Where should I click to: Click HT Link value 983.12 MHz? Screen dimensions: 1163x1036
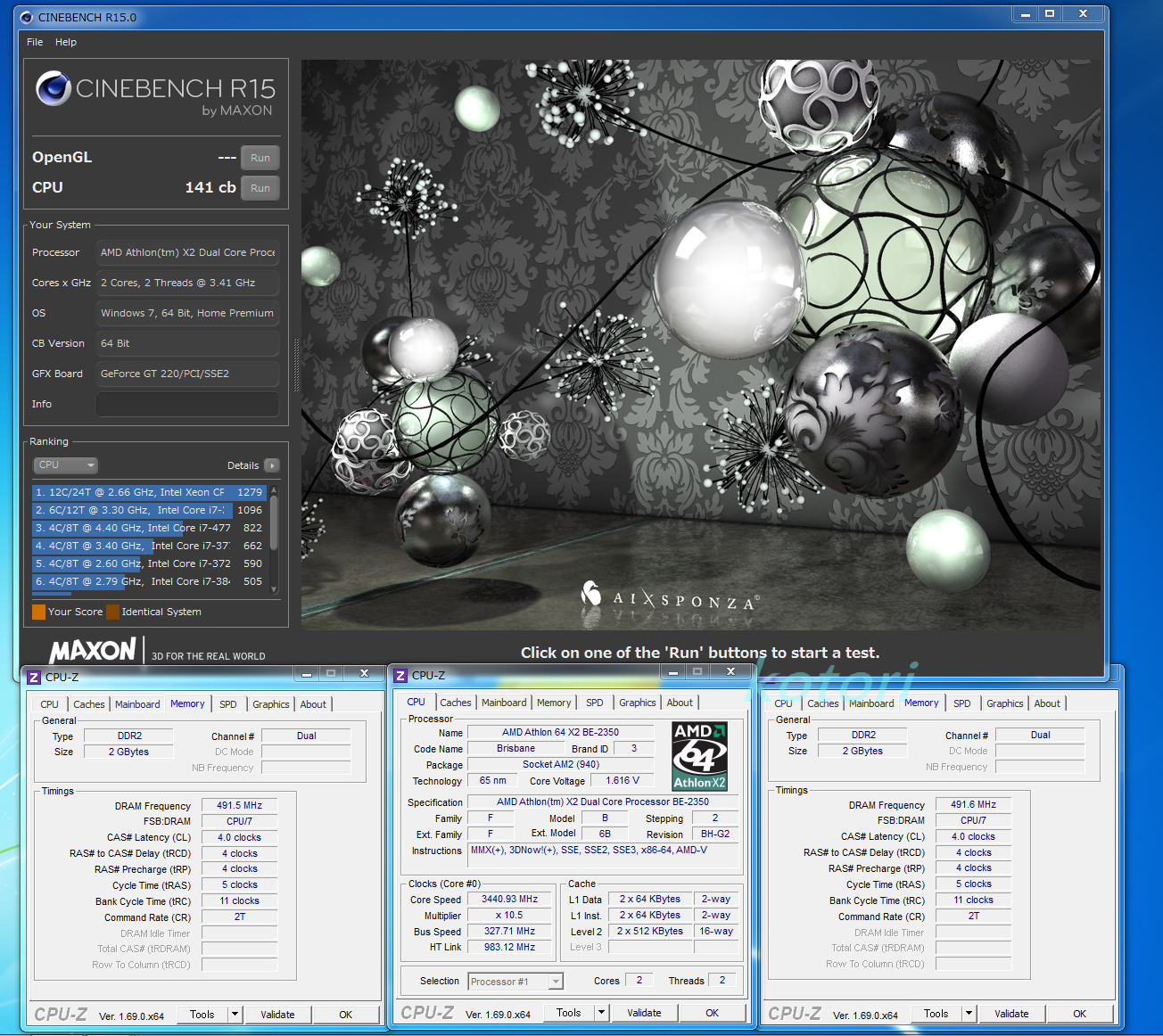coord(510,948)
